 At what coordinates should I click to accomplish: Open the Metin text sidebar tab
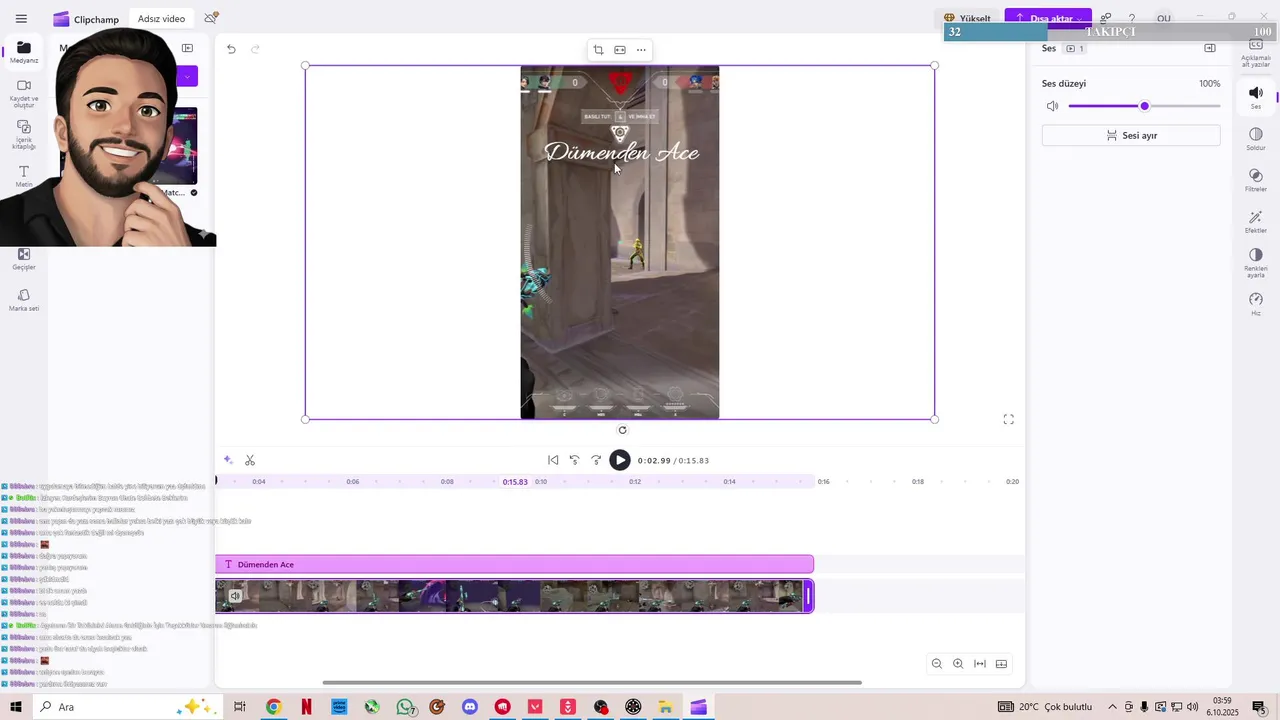24,177
